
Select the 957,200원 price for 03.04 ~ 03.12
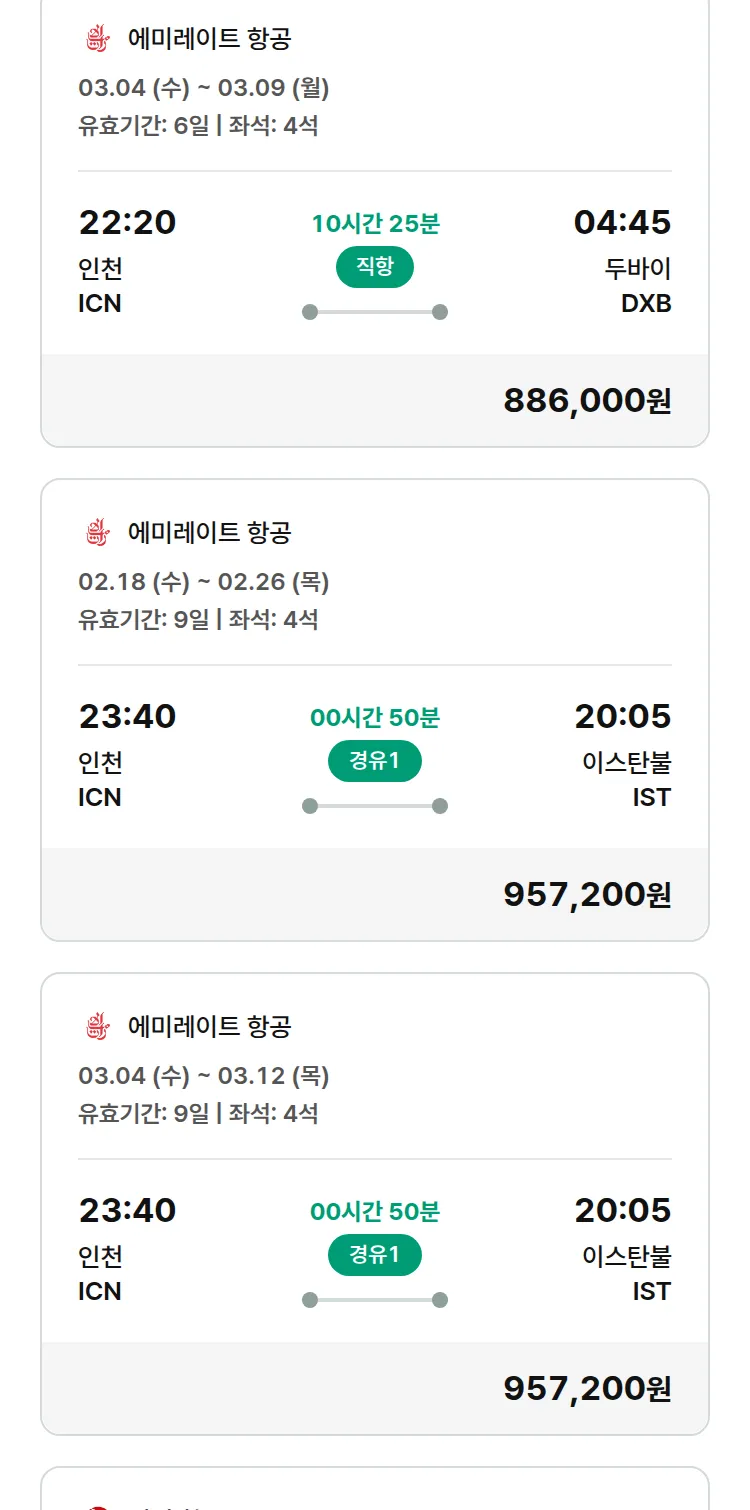pos(587,1388)
